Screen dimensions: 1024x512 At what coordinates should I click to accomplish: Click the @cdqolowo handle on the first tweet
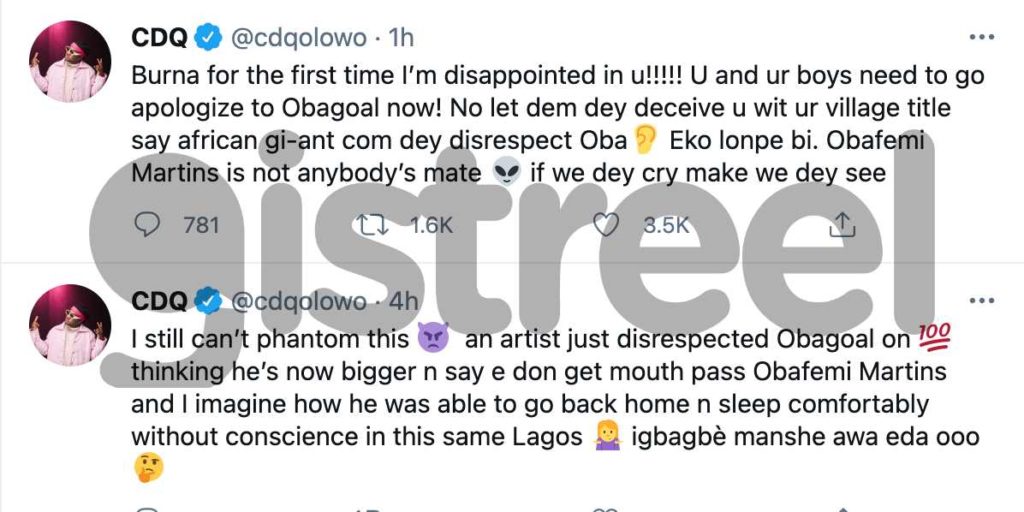coord(299,39)
